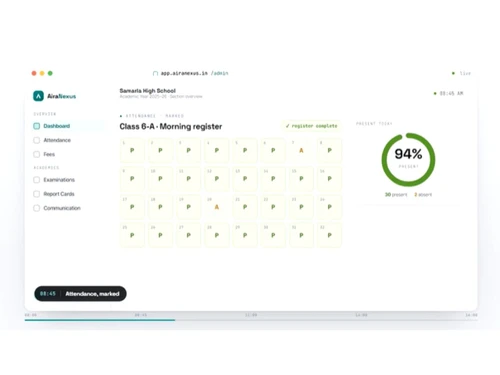Click the 94% present donut chart
The image size is (500, 375).
coord(408,160)
